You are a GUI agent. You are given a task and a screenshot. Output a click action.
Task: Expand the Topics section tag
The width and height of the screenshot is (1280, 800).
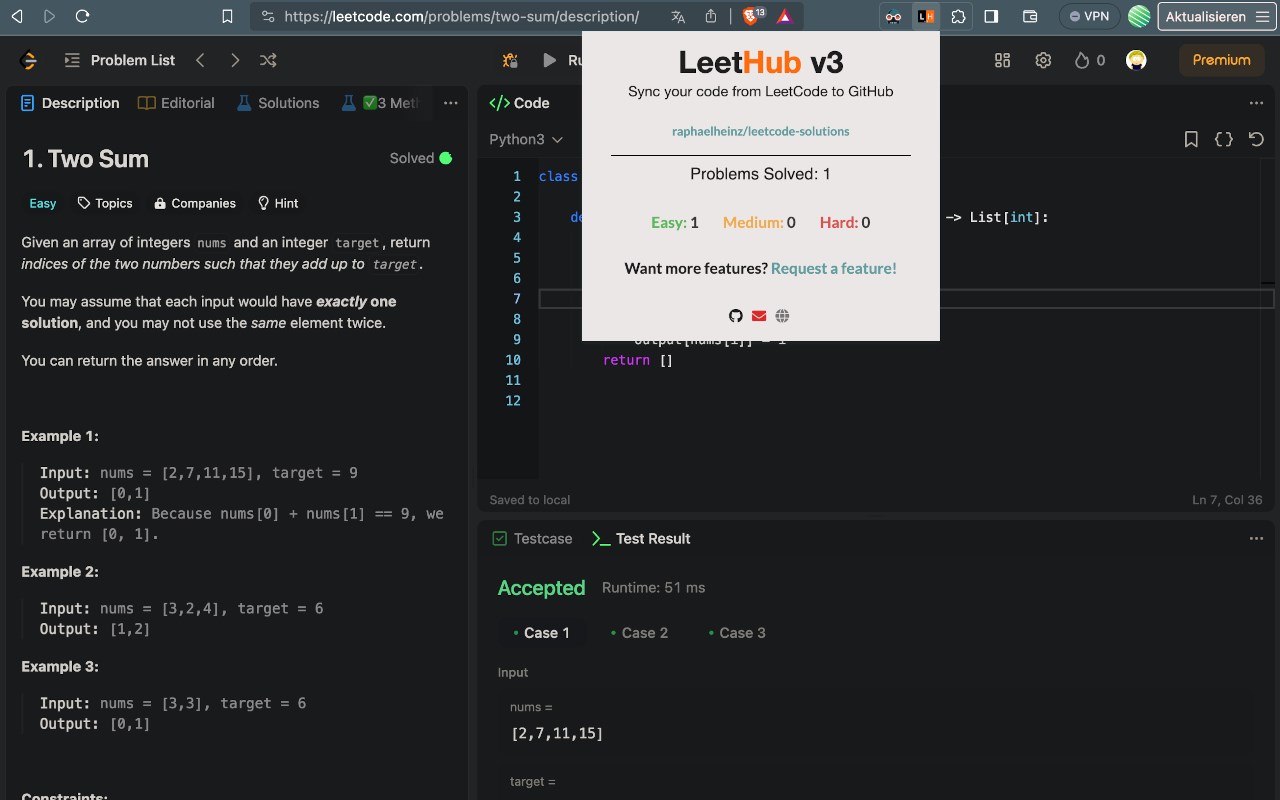[x=105, y=203]
